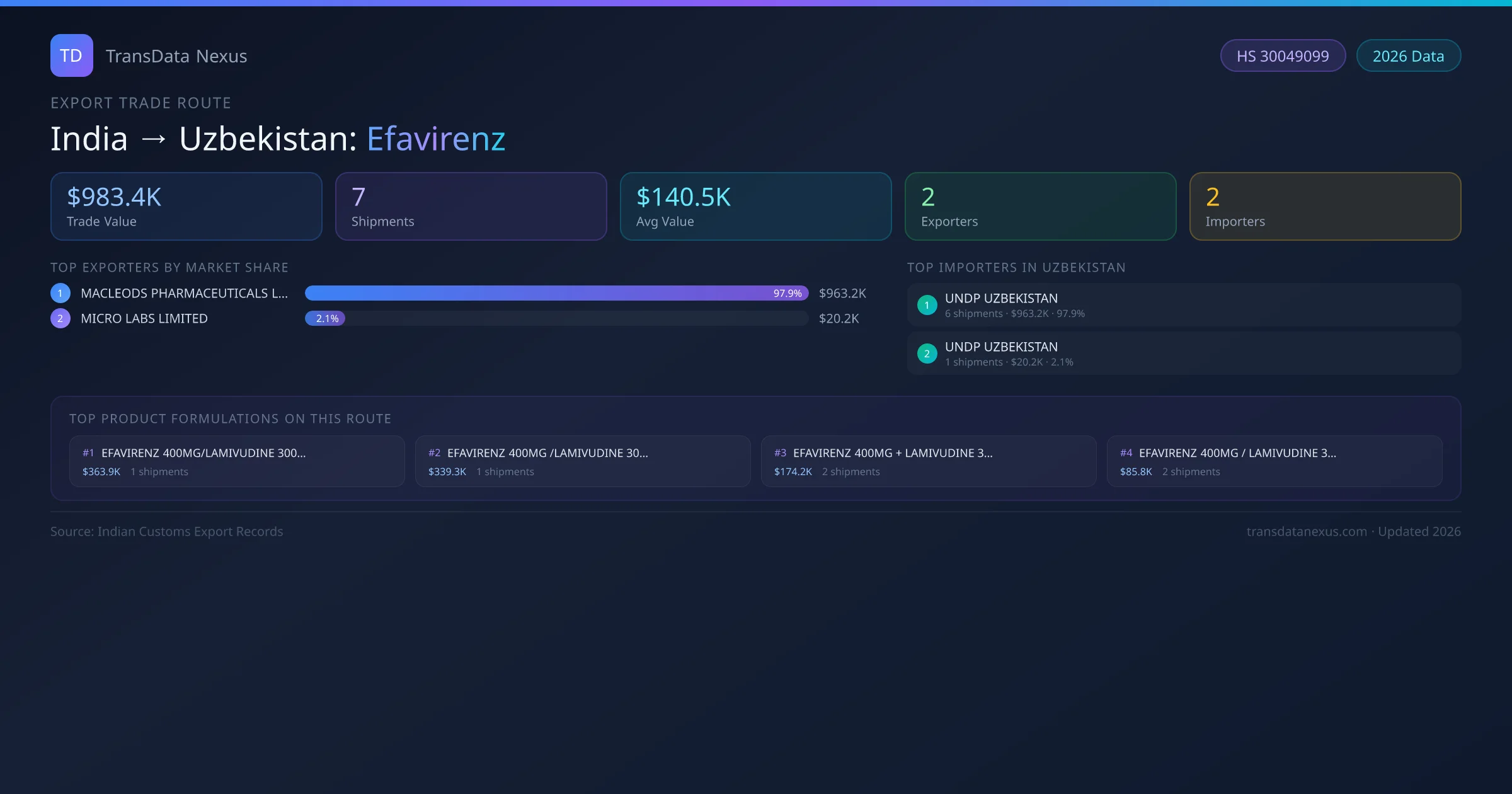
Task: Click the 97.9% market share bar
Action: click(556, 293)
